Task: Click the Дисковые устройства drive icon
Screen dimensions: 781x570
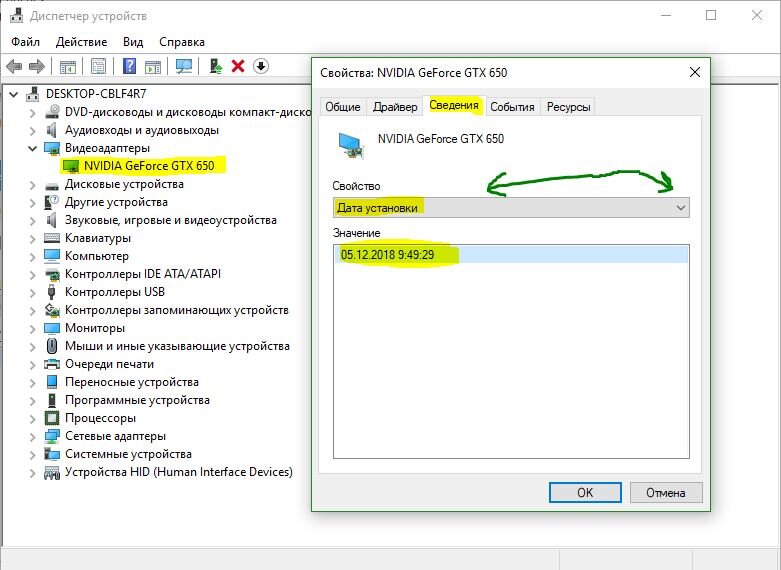Action: pos(52,185)
